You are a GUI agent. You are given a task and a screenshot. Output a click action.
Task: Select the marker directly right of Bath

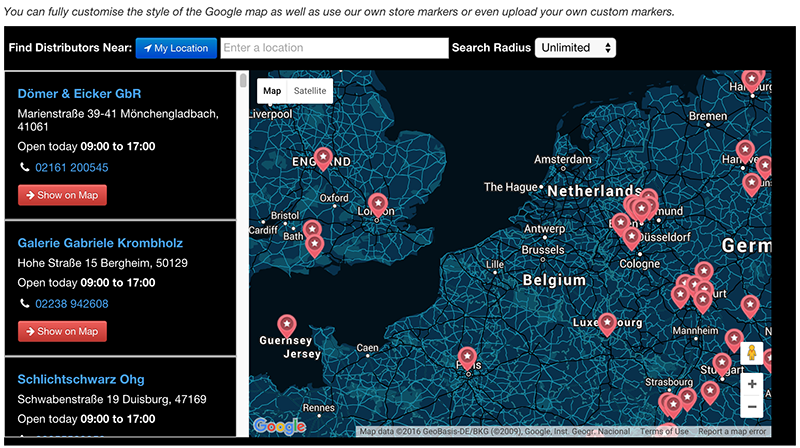coord(312,231)
